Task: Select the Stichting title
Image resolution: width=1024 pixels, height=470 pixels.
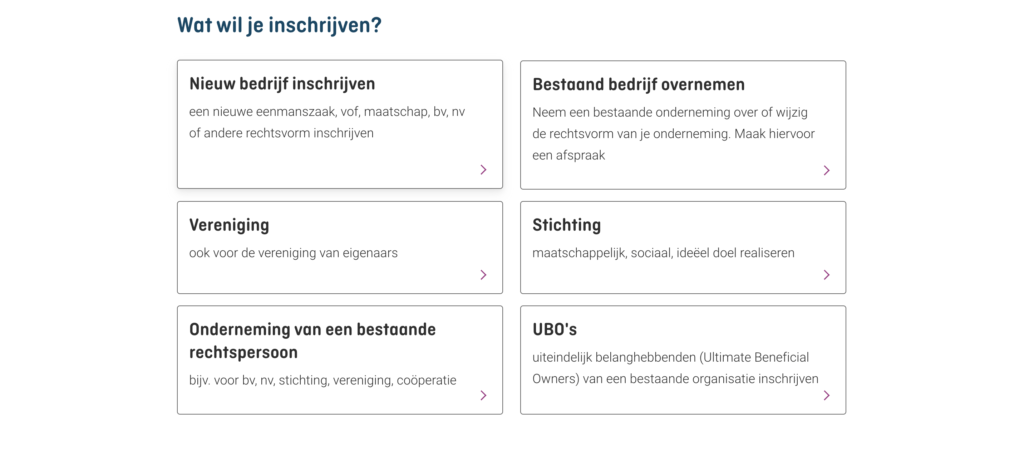Action: 566,225
